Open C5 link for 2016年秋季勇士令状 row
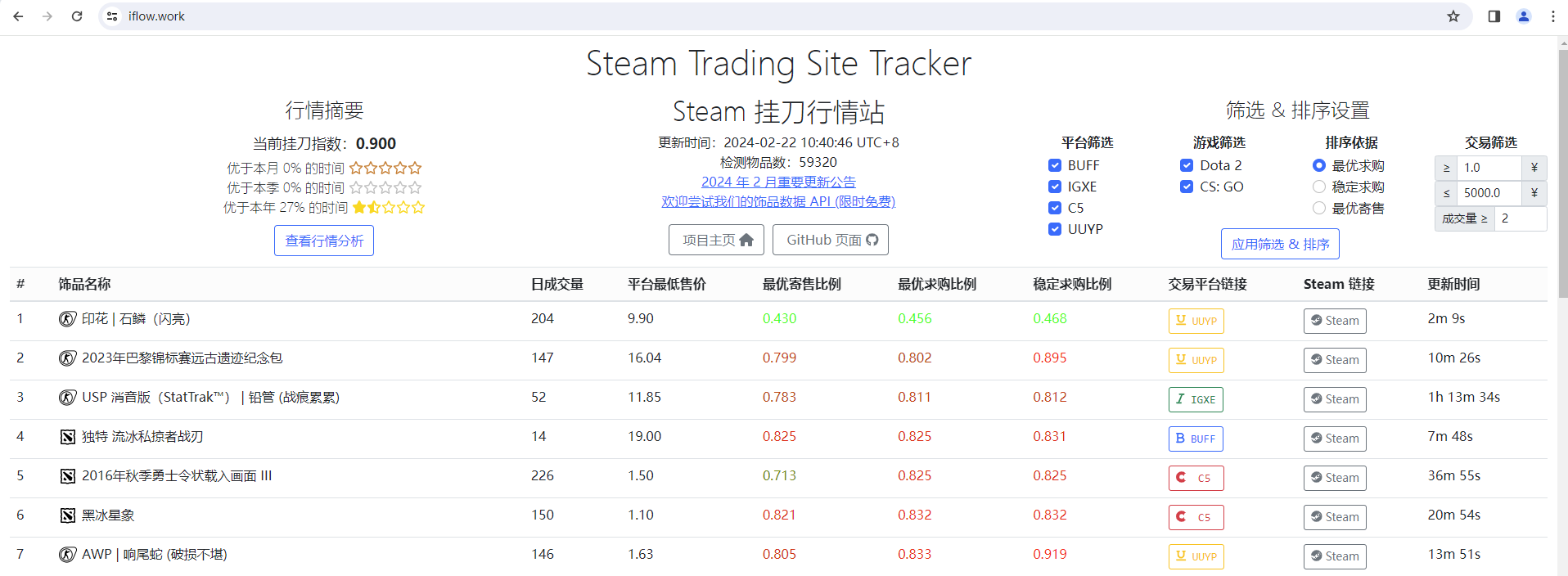 click(x=1196, y=478)
